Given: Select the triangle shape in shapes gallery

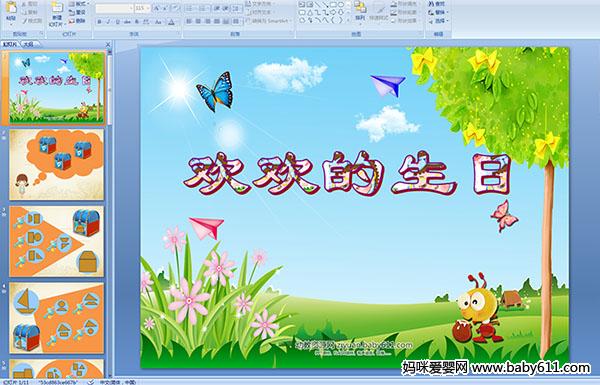Looking at the screenshot, I should click(310, 12).
